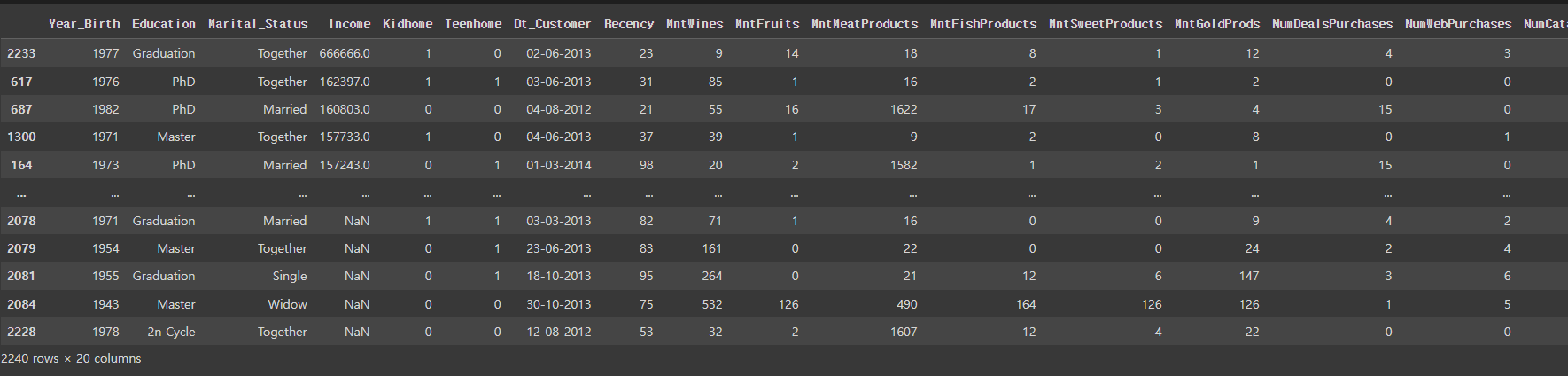Click the 2240 rows × 20 columns summary
1568x376 pixels.
click(x=71, y=359)
